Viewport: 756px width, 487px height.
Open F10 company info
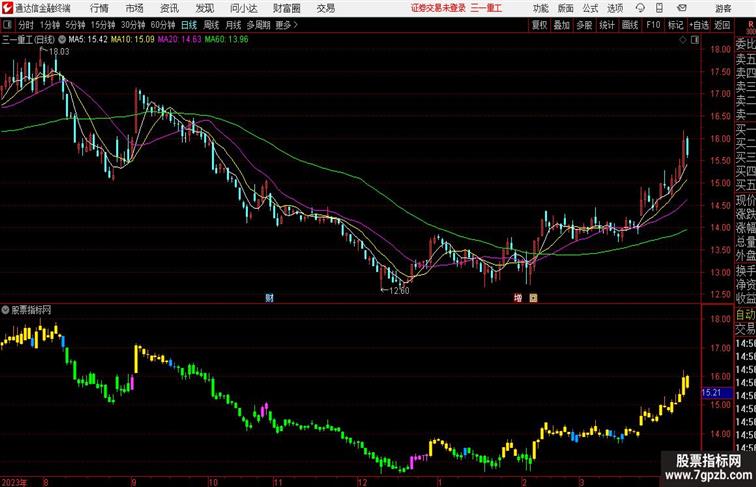pyautogui.click(x=653, y=25)
